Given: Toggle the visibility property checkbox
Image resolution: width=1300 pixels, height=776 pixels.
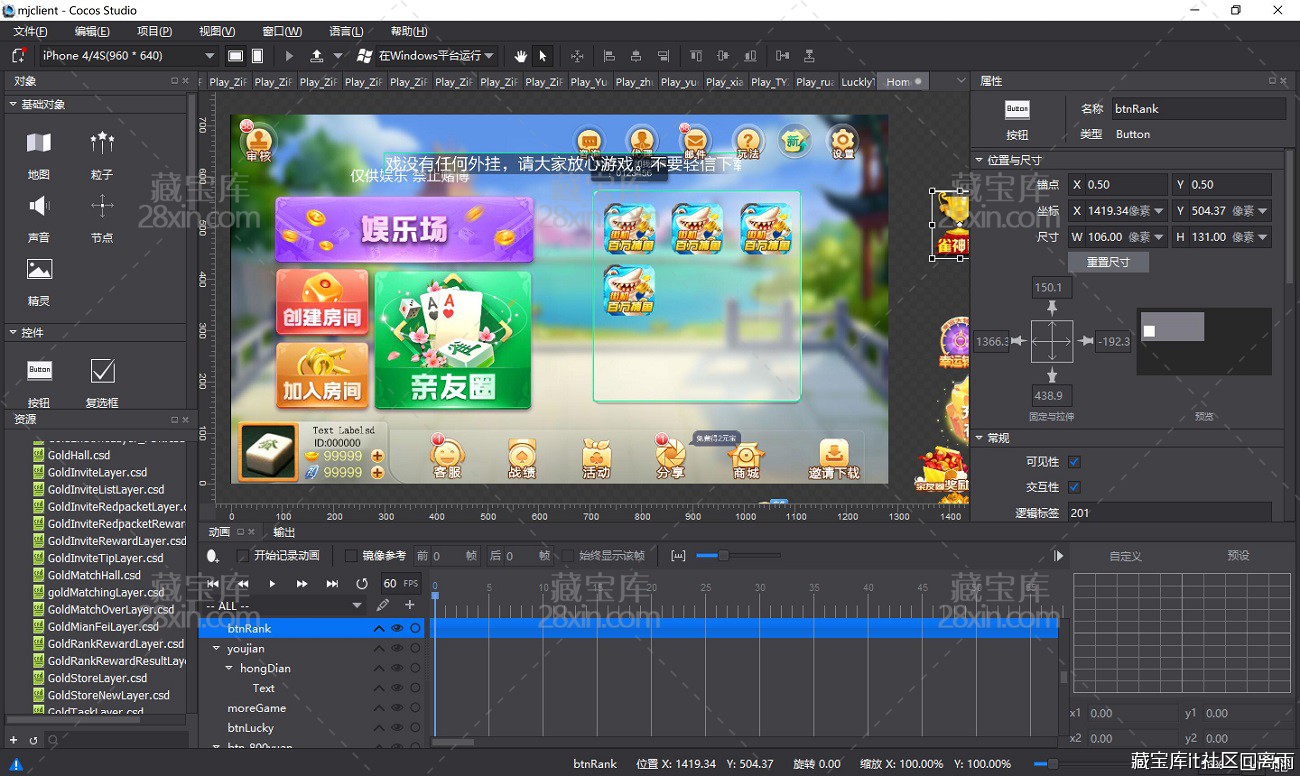Looking at the screenshot, I should coord(1074,462).
